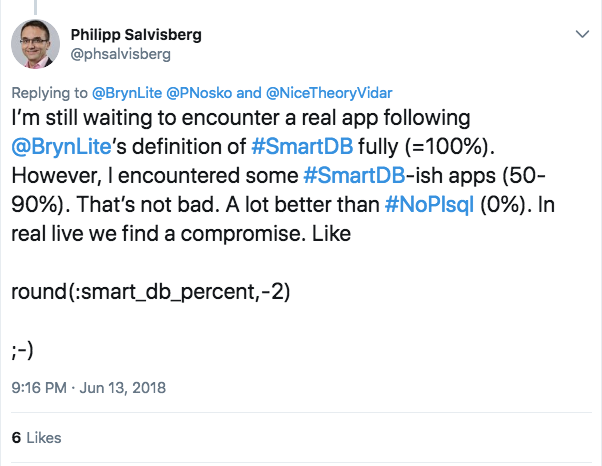This screenshot has height=466, width=602.
Task: Click the winking emoticon text line
Action: [x=22, y=350]
